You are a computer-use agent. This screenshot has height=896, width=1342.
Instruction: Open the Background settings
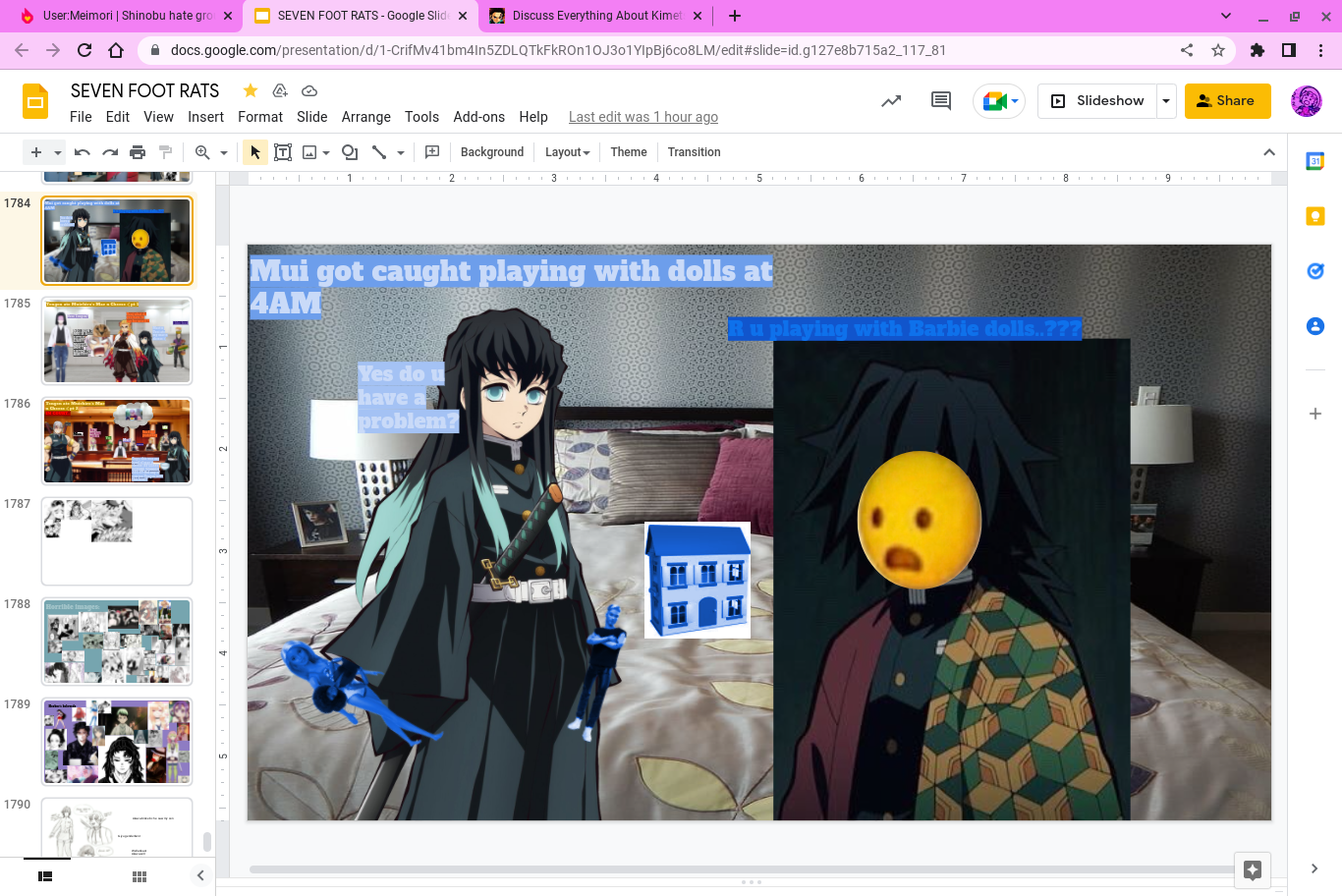tap(492, 152)
